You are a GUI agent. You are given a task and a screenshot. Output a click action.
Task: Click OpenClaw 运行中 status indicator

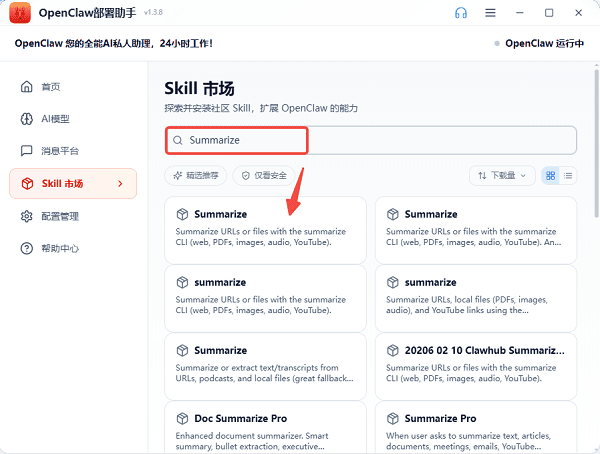click(x=539, y=43)
